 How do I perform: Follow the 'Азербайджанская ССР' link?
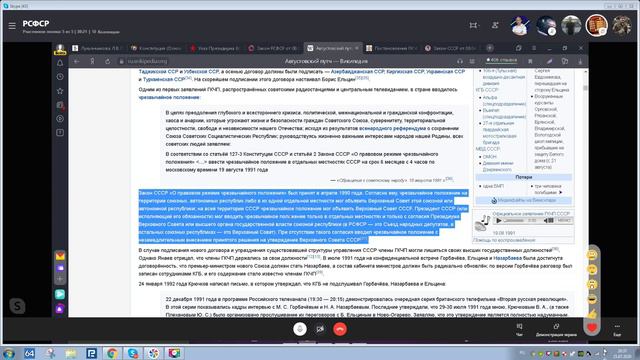click(357, 71)
